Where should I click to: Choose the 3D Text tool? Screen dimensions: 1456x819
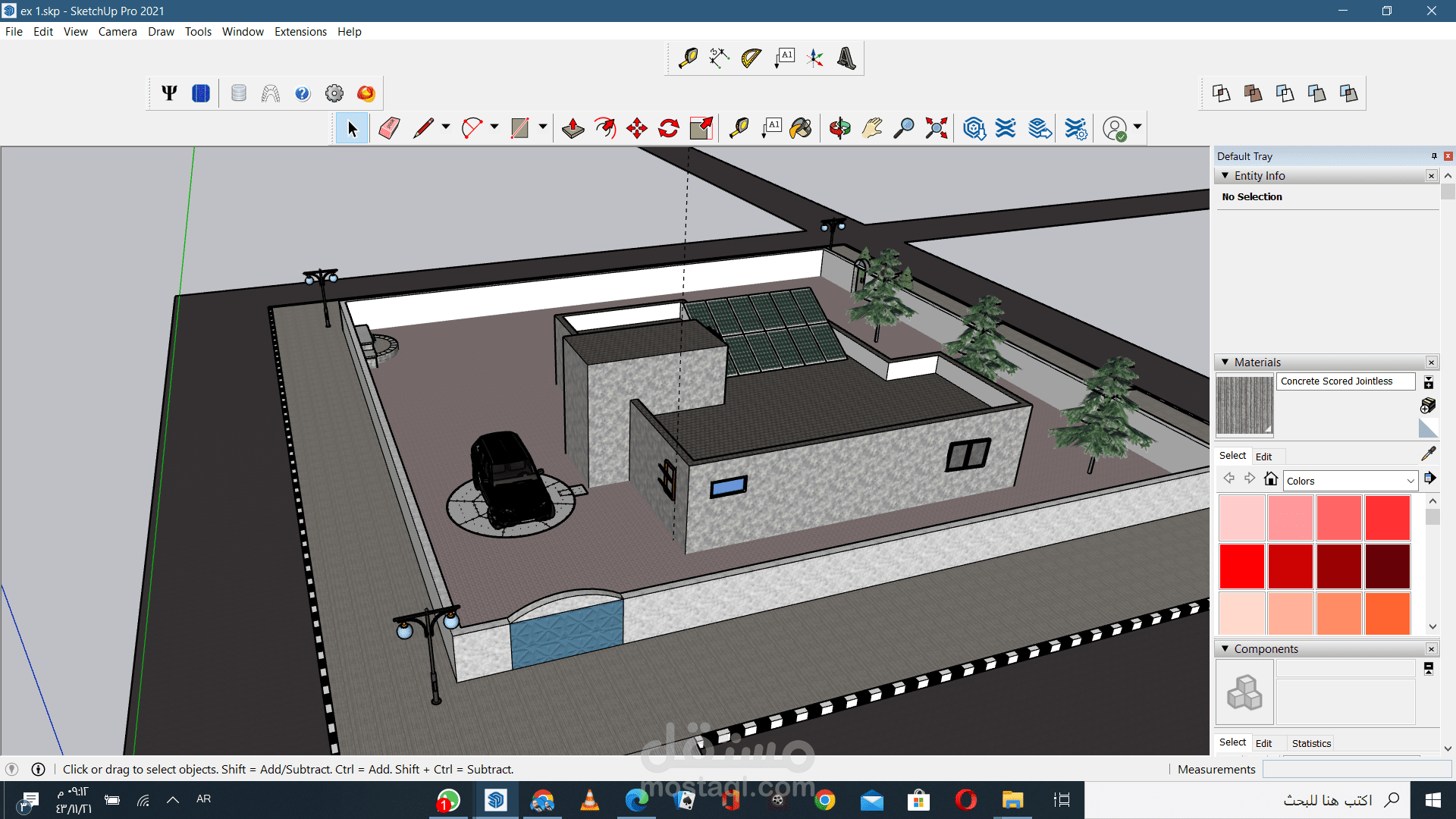(847, 58)
